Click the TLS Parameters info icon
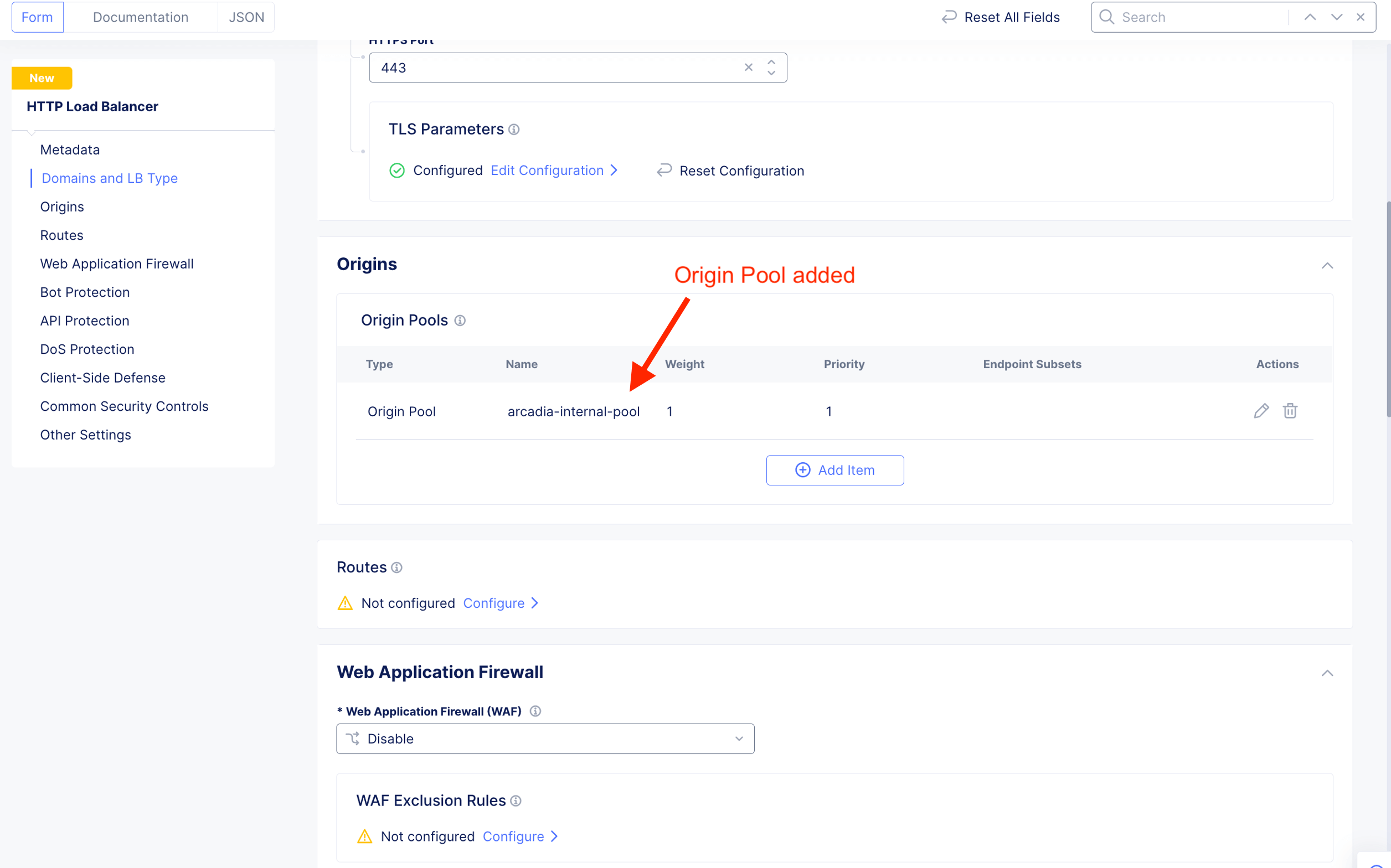This screenshot has height=868, width=1391. (x=514, y=130)
